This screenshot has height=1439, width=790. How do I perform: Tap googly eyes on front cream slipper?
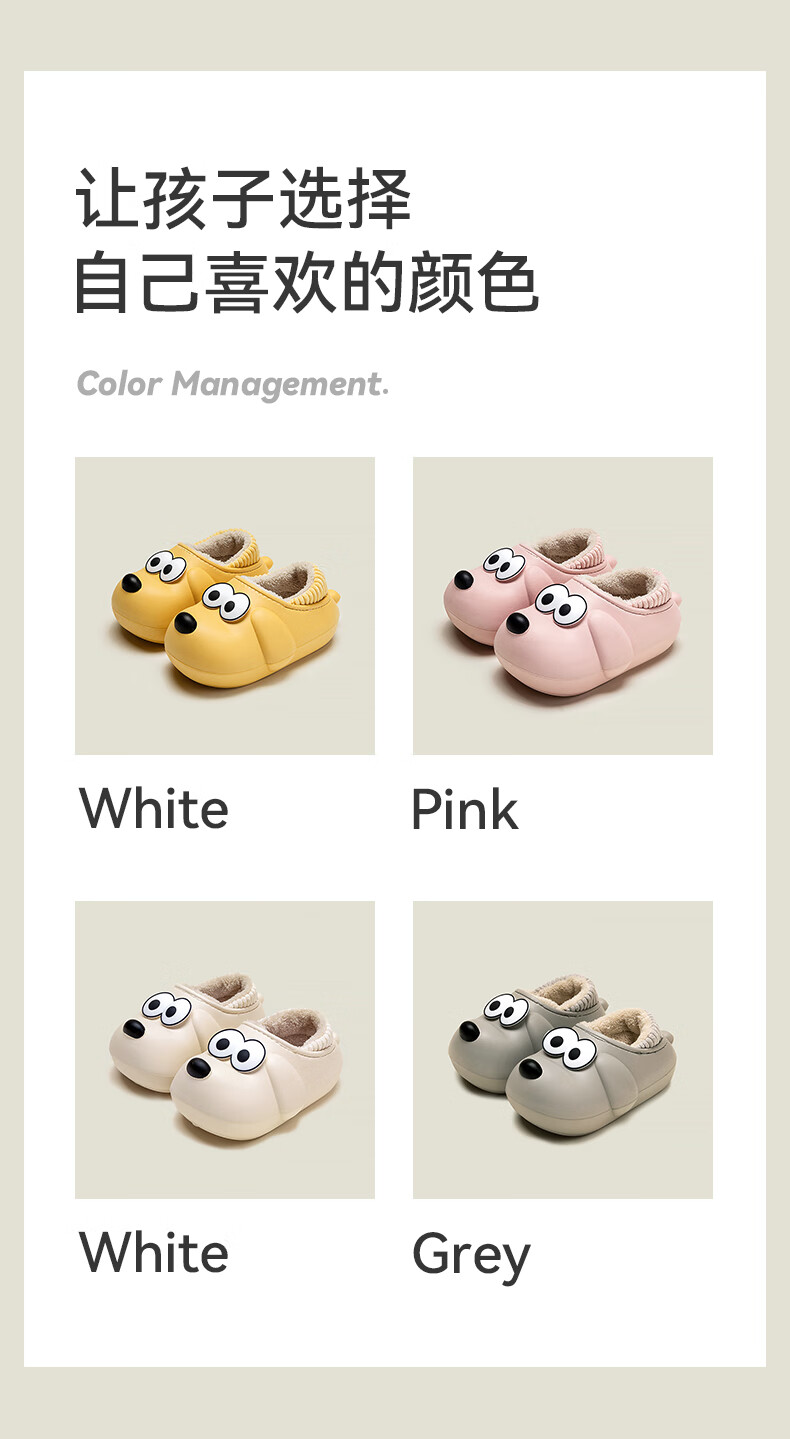pos(237,1049)
